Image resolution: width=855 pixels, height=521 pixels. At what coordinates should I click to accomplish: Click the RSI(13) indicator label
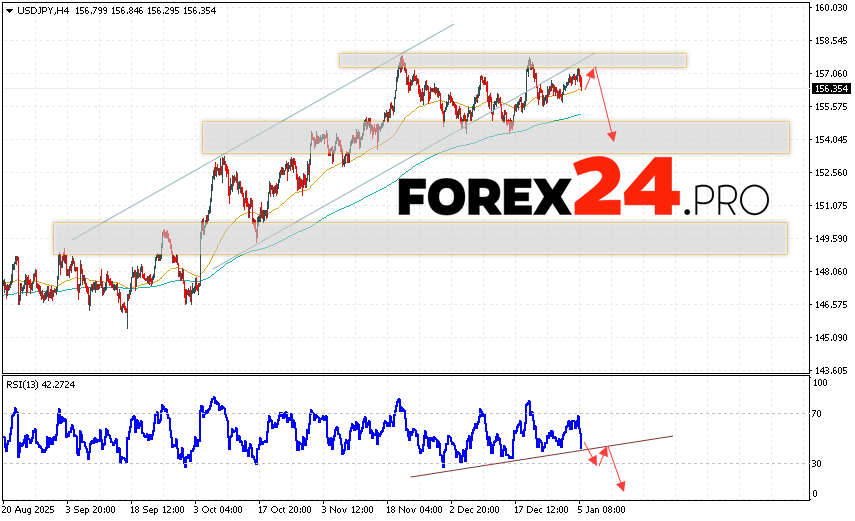pos(26,384)
